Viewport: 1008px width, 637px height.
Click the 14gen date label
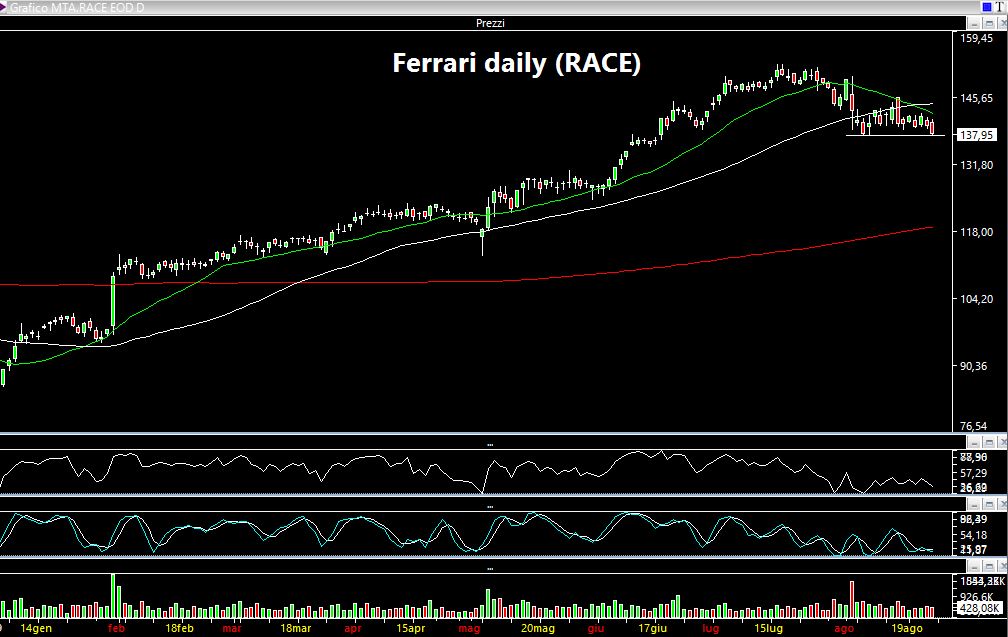click(x=36, y=628)
